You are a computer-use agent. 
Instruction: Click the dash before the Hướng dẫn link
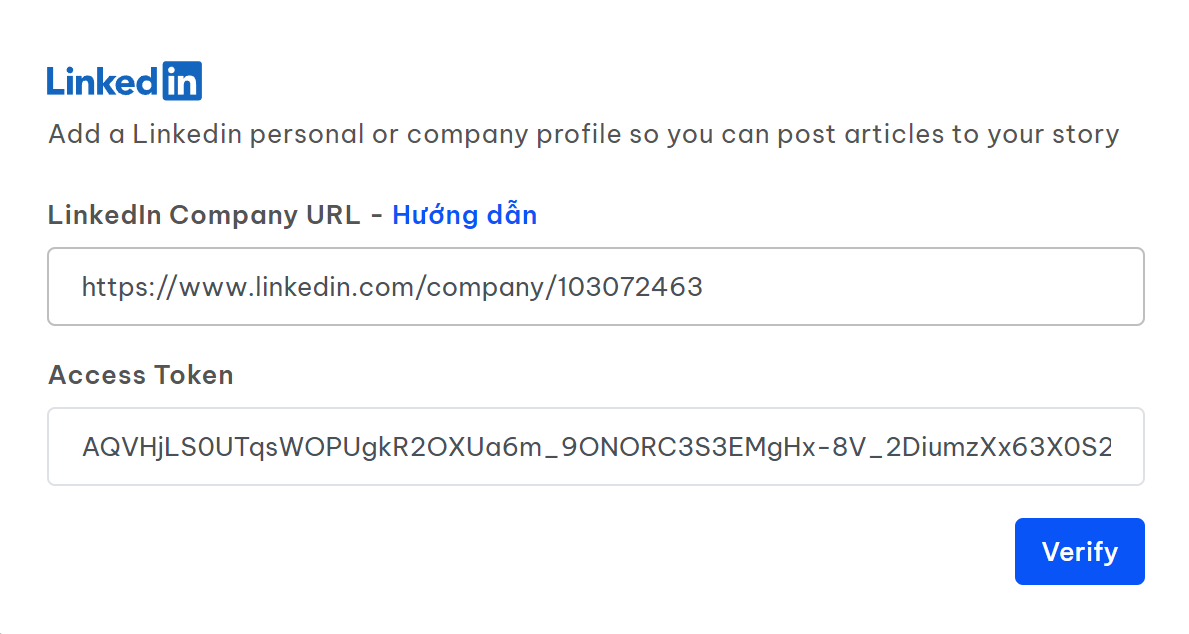point(376,216)
